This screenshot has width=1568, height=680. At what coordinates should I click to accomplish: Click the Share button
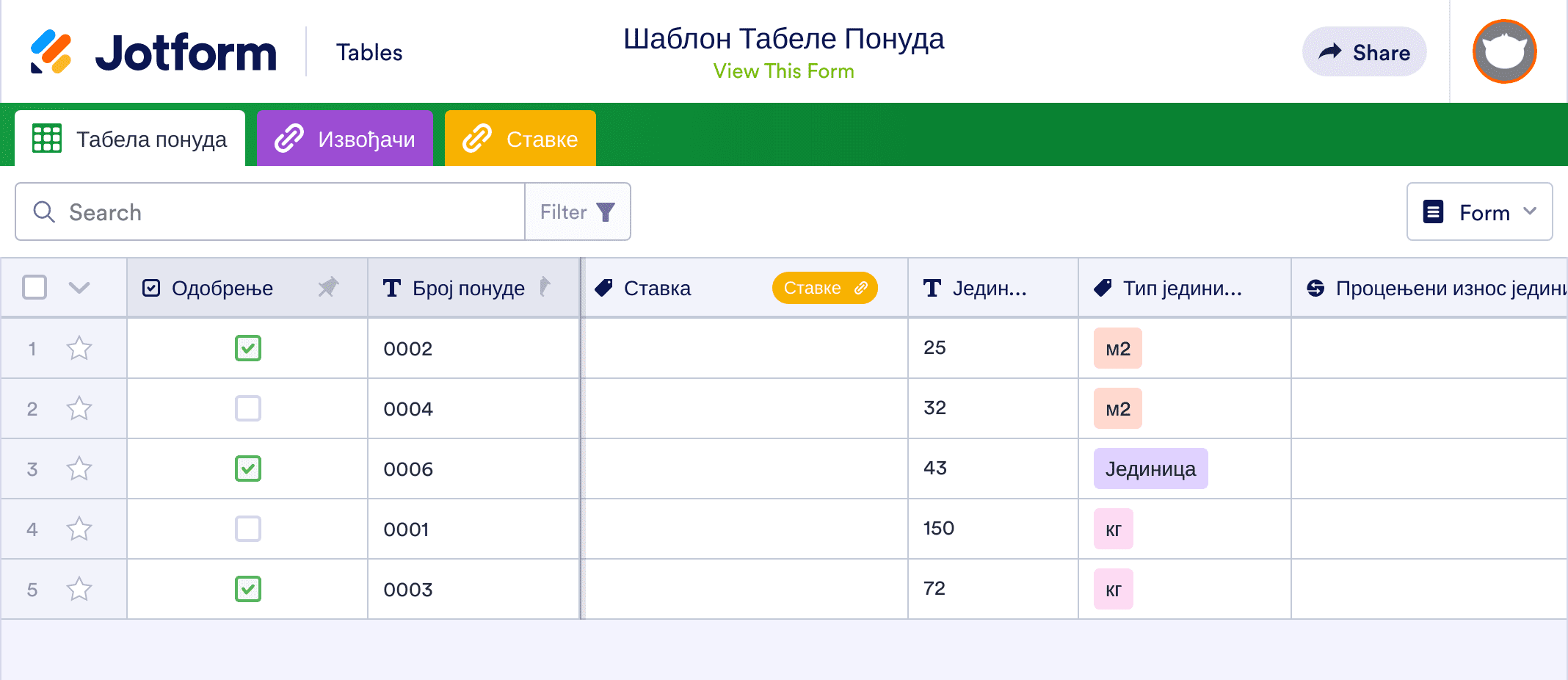coord(1364,51)
